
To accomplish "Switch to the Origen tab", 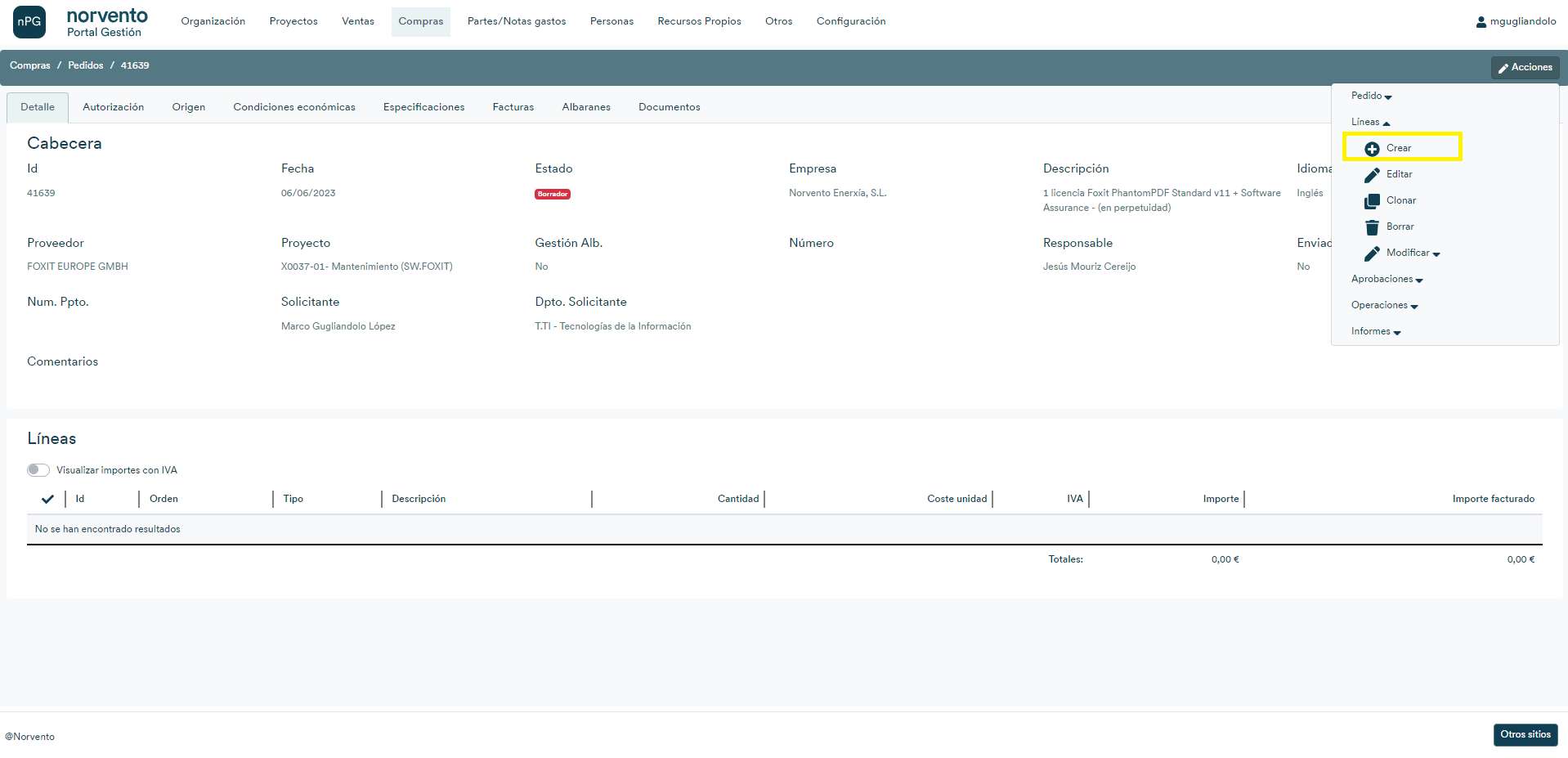I will tap(189, 107).
